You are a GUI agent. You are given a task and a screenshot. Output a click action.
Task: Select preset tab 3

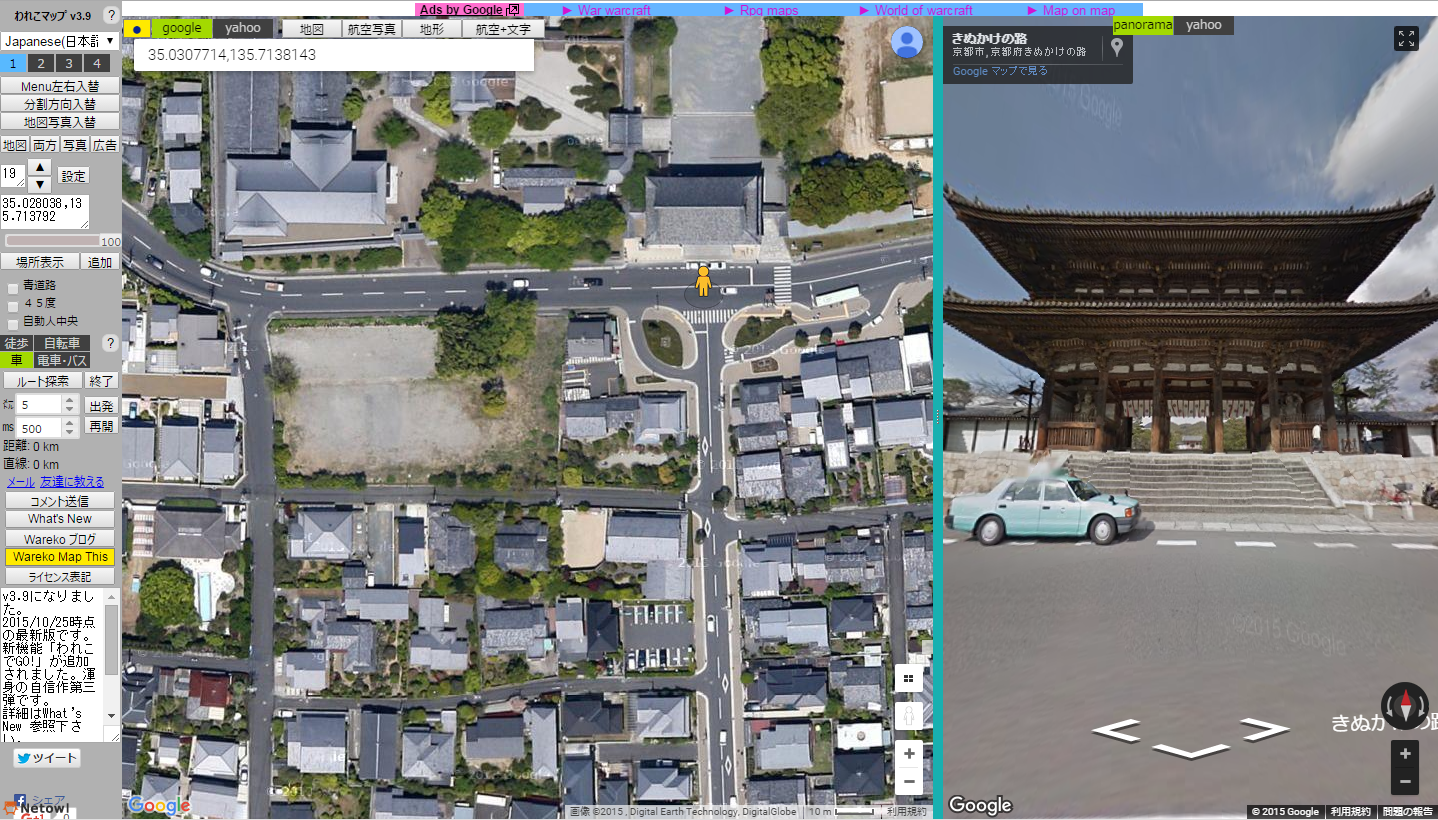(68, 63)
